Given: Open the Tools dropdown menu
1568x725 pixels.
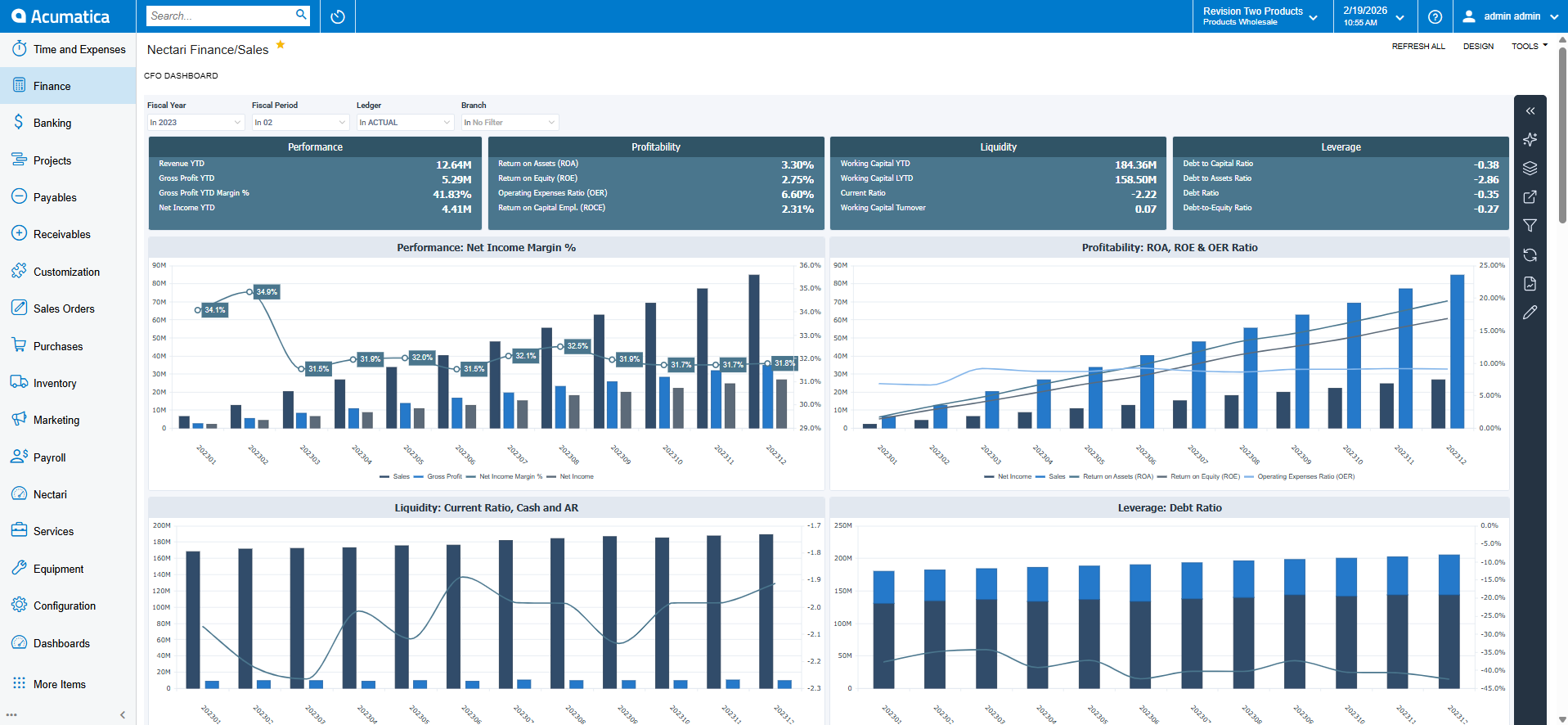Looking at the screenshot, I should 1529,47.
